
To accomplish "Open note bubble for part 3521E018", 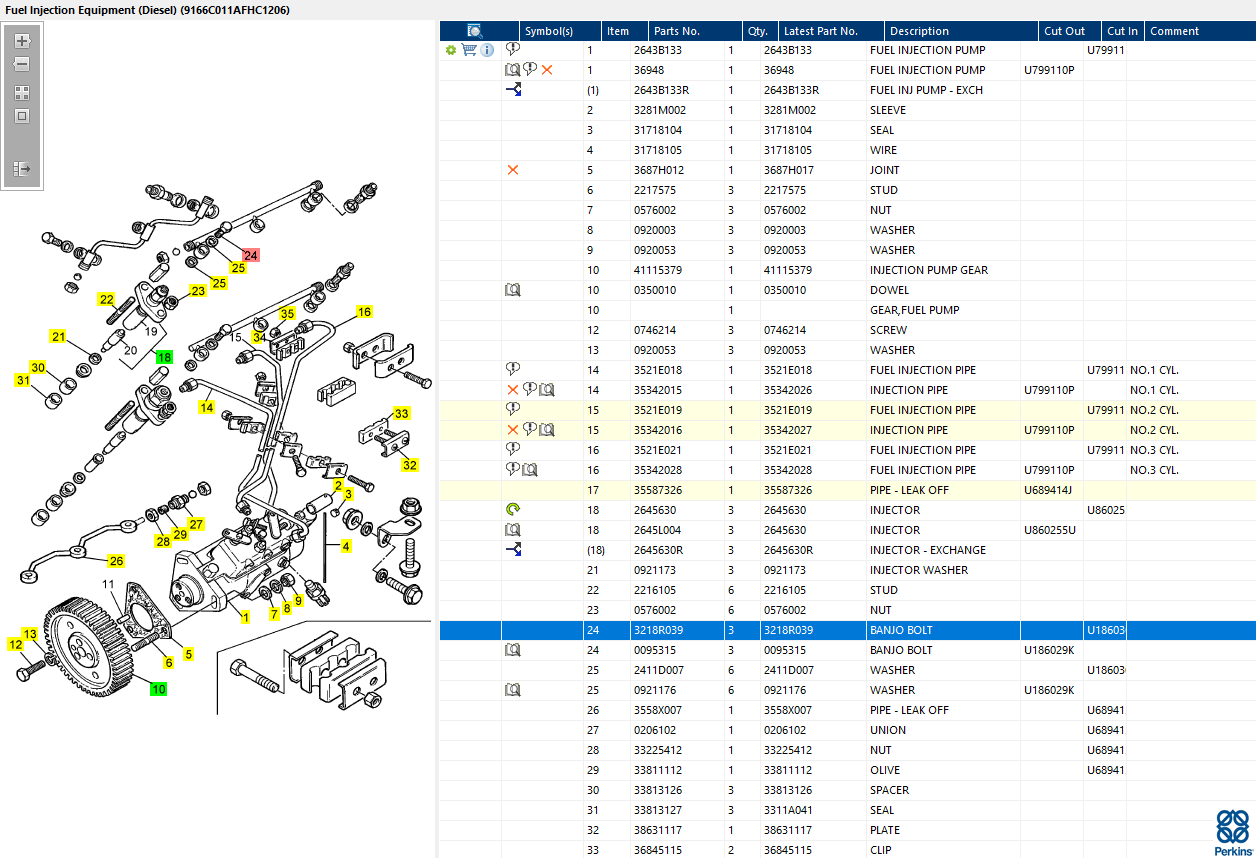I will pos(513,370).
